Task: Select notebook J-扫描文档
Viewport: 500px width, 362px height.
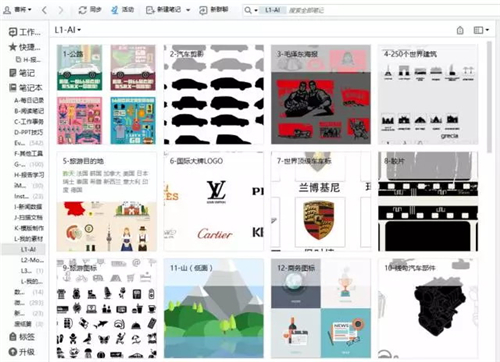Action: [29, 217]
